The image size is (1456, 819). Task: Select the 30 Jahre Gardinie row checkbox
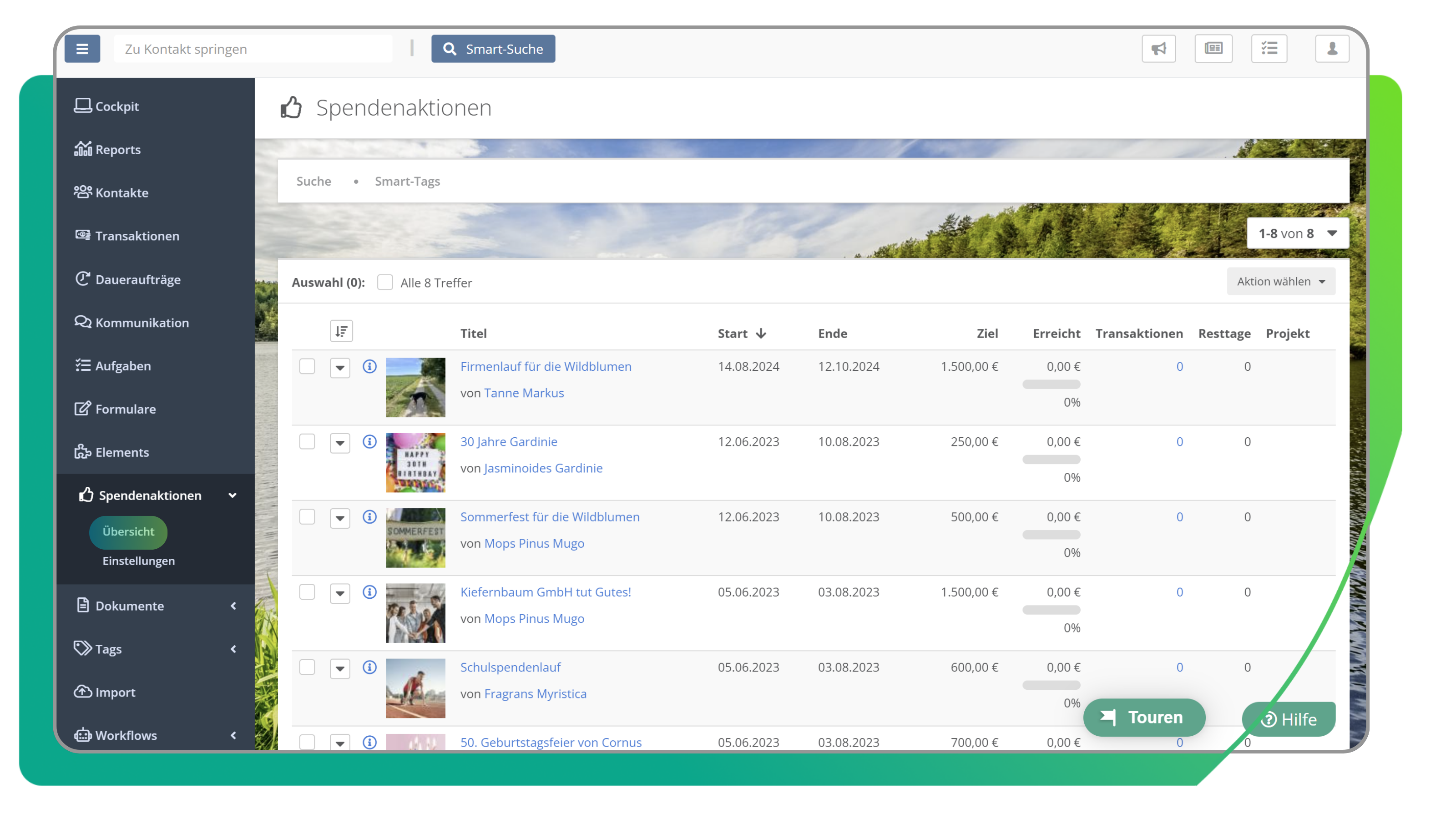(x=307, y=441)
